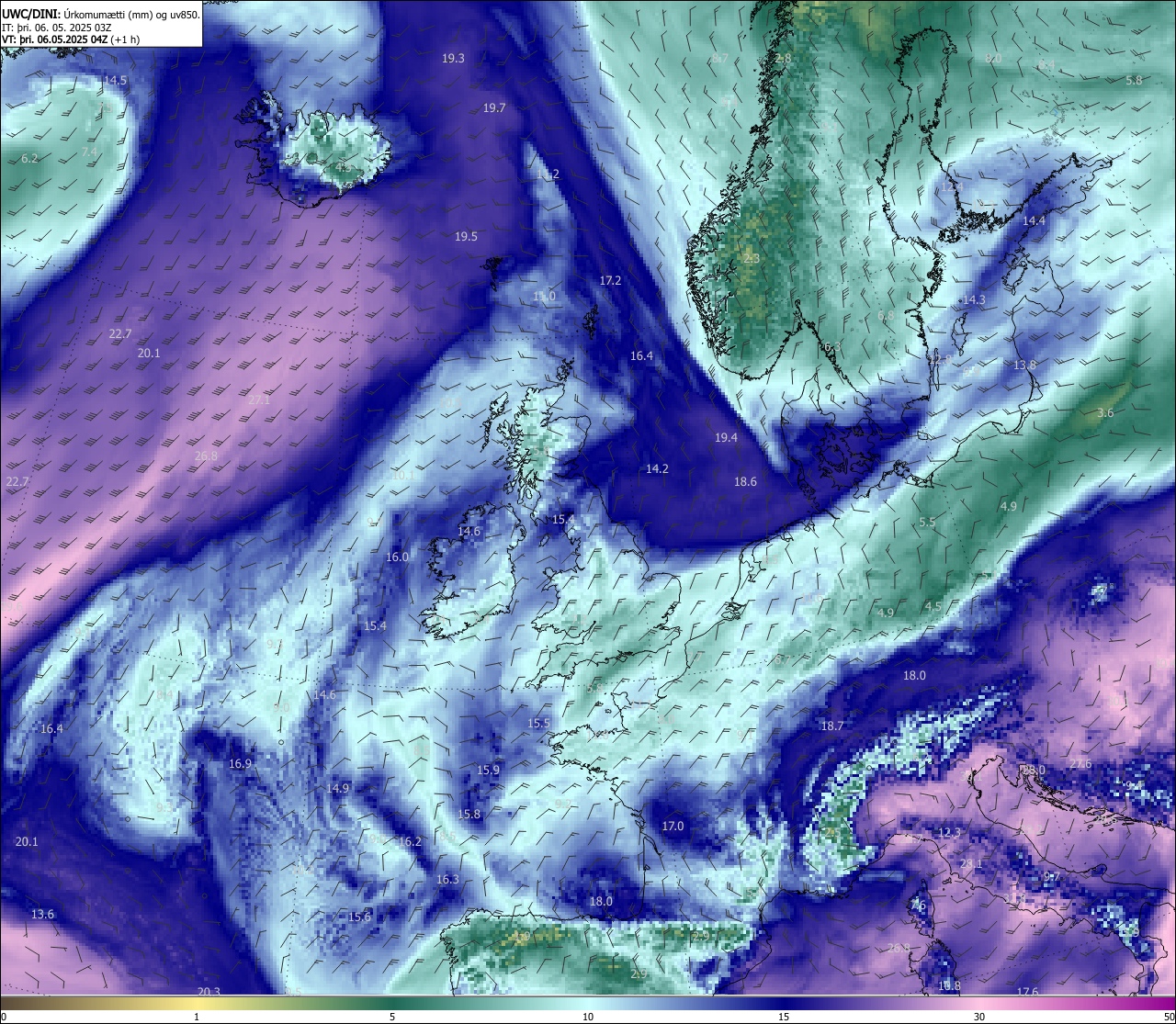The height and width of the screenshot is (1024, 1176).
Task: Click the 1 label on color scale
Action: (197, 1017)
